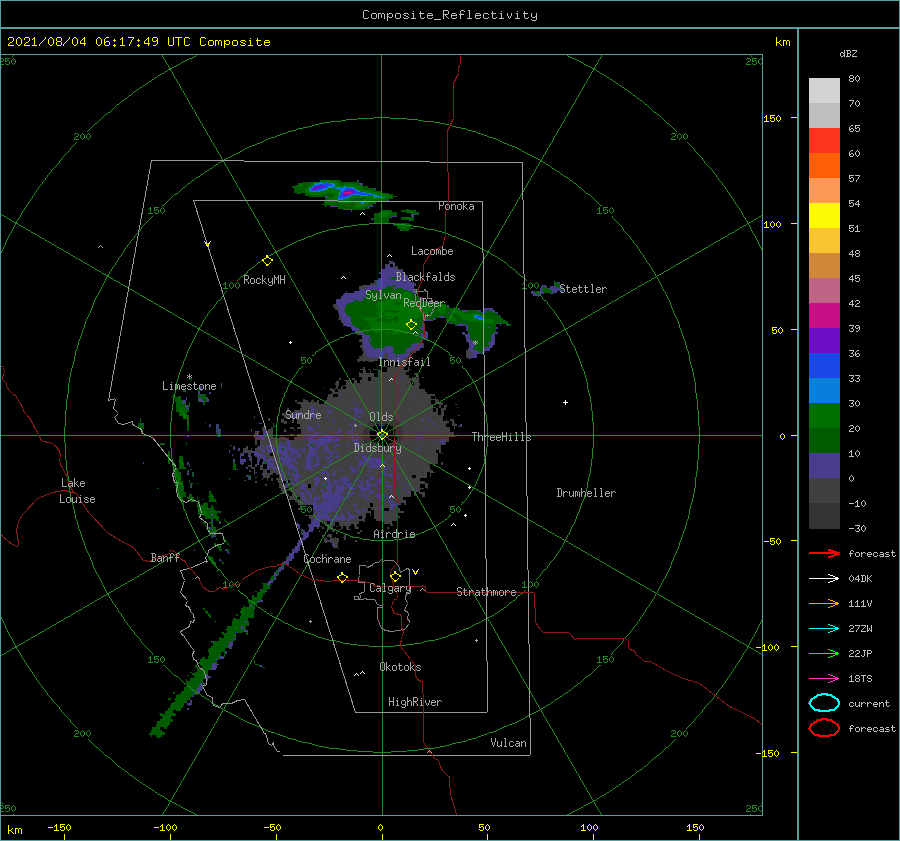Click the RockyMH label

point(264,280)
